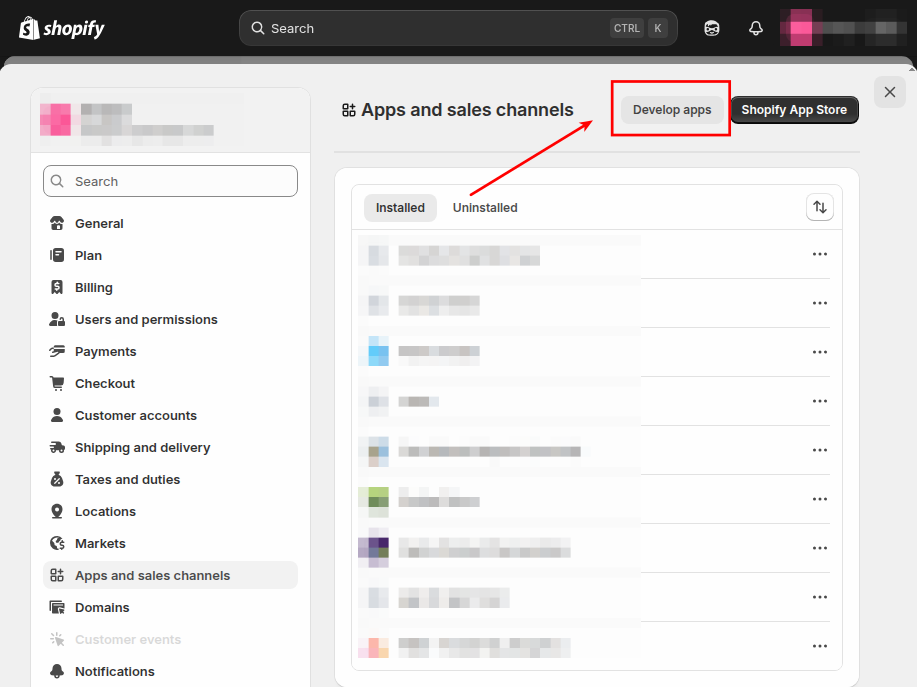Open Users and permissions settings

pyautogui.click(x=146, y=320)
